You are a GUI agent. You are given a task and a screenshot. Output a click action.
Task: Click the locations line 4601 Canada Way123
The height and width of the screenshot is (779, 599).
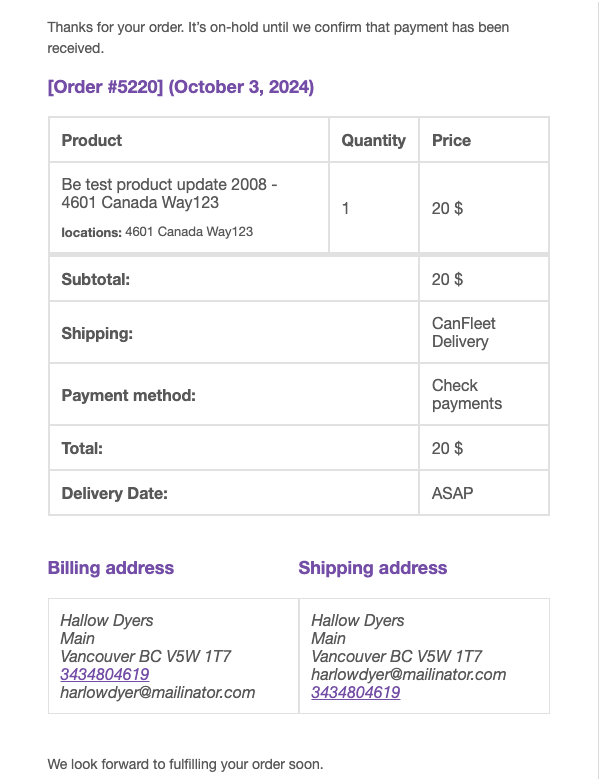click(157, 232)
